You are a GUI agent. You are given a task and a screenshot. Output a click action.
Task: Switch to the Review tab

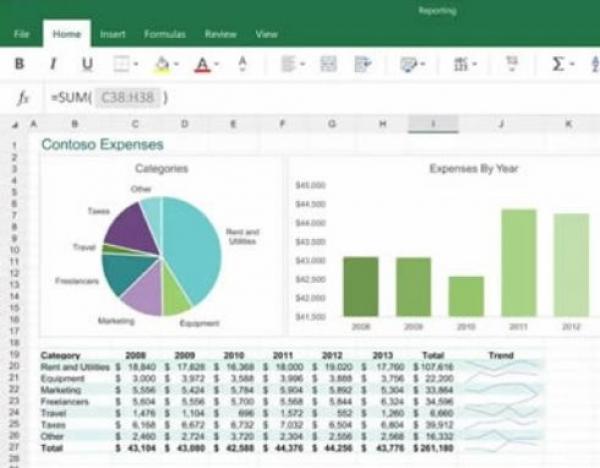[221, 34]
